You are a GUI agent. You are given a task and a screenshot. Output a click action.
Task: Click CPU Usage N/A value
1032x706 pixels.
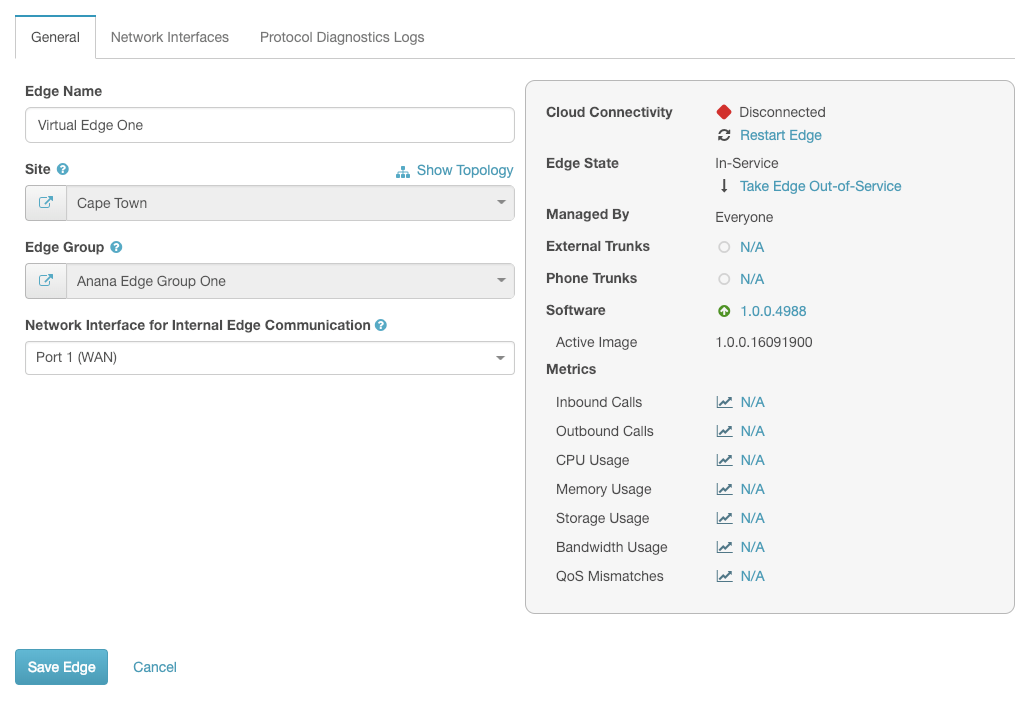click(752, 460)
